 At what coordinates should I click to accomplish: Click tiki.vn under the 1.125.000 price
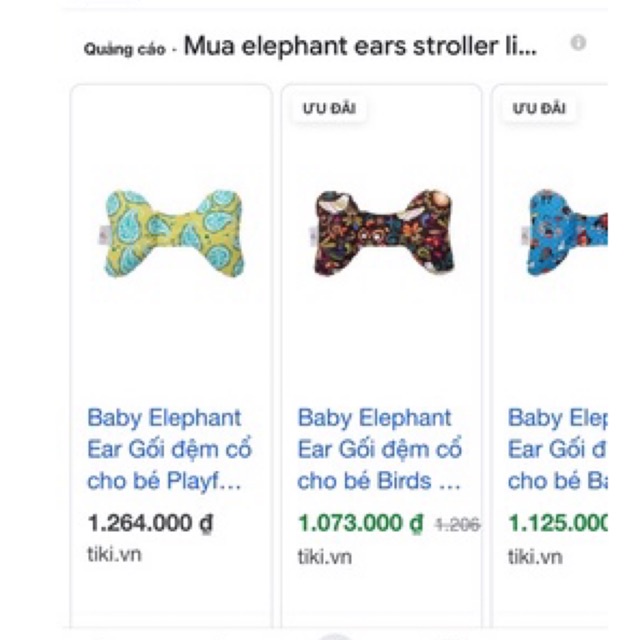[534, 556]
